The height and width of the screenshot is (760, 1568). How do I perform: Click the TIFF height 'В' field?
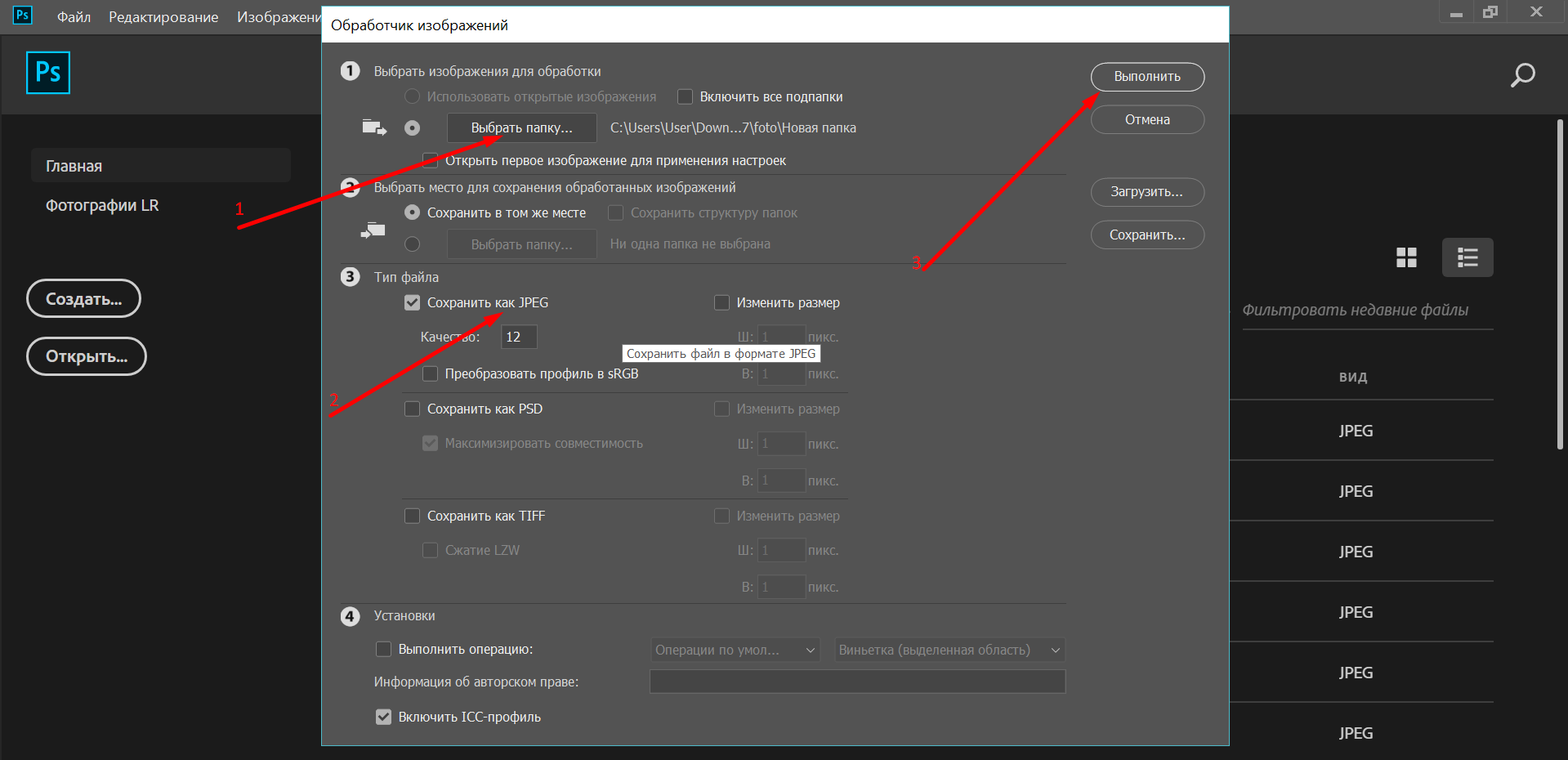coord(781,587)
